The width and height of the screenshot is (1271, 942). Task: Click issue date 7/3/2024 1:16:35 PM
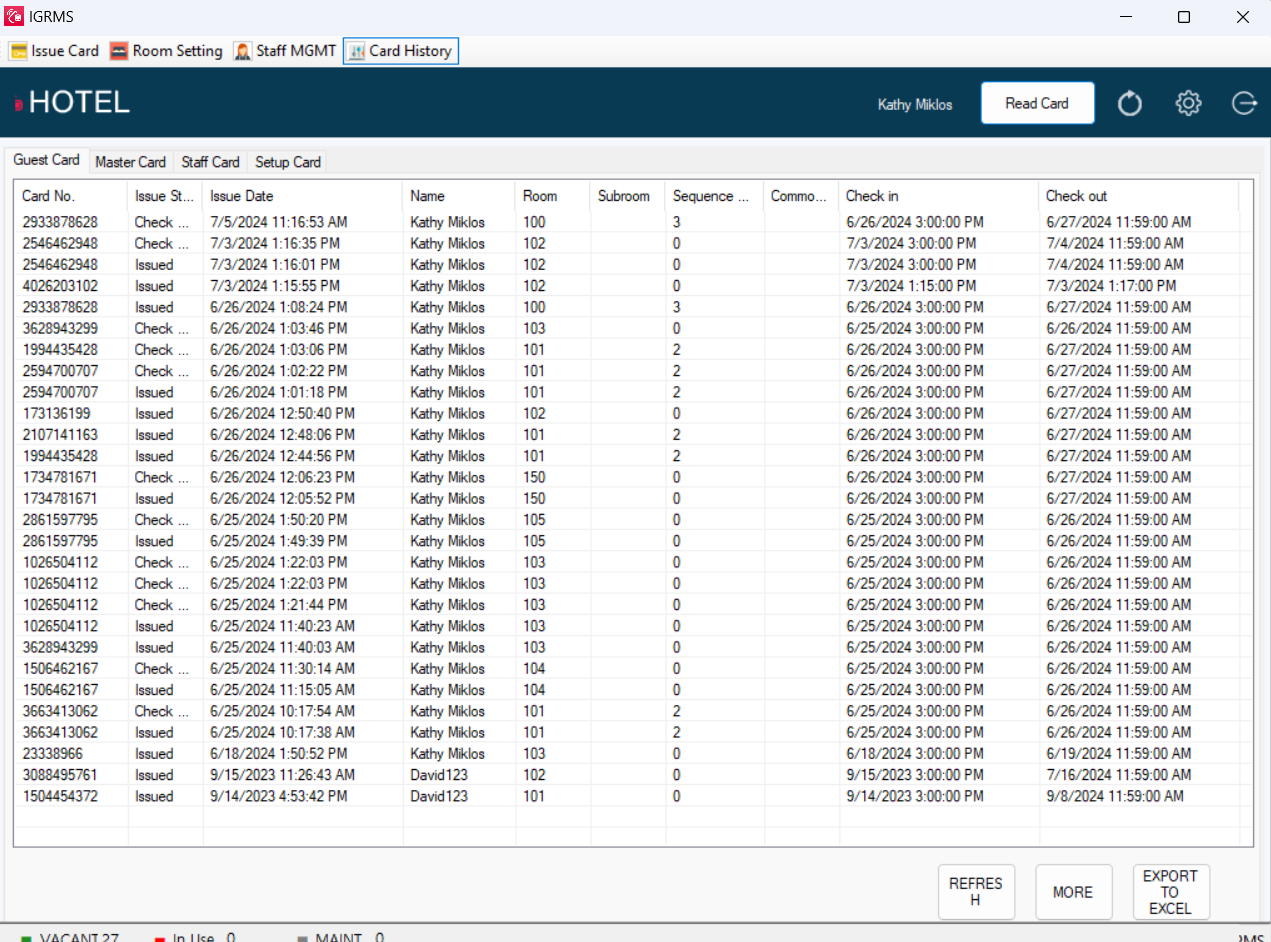pos(275,243)
